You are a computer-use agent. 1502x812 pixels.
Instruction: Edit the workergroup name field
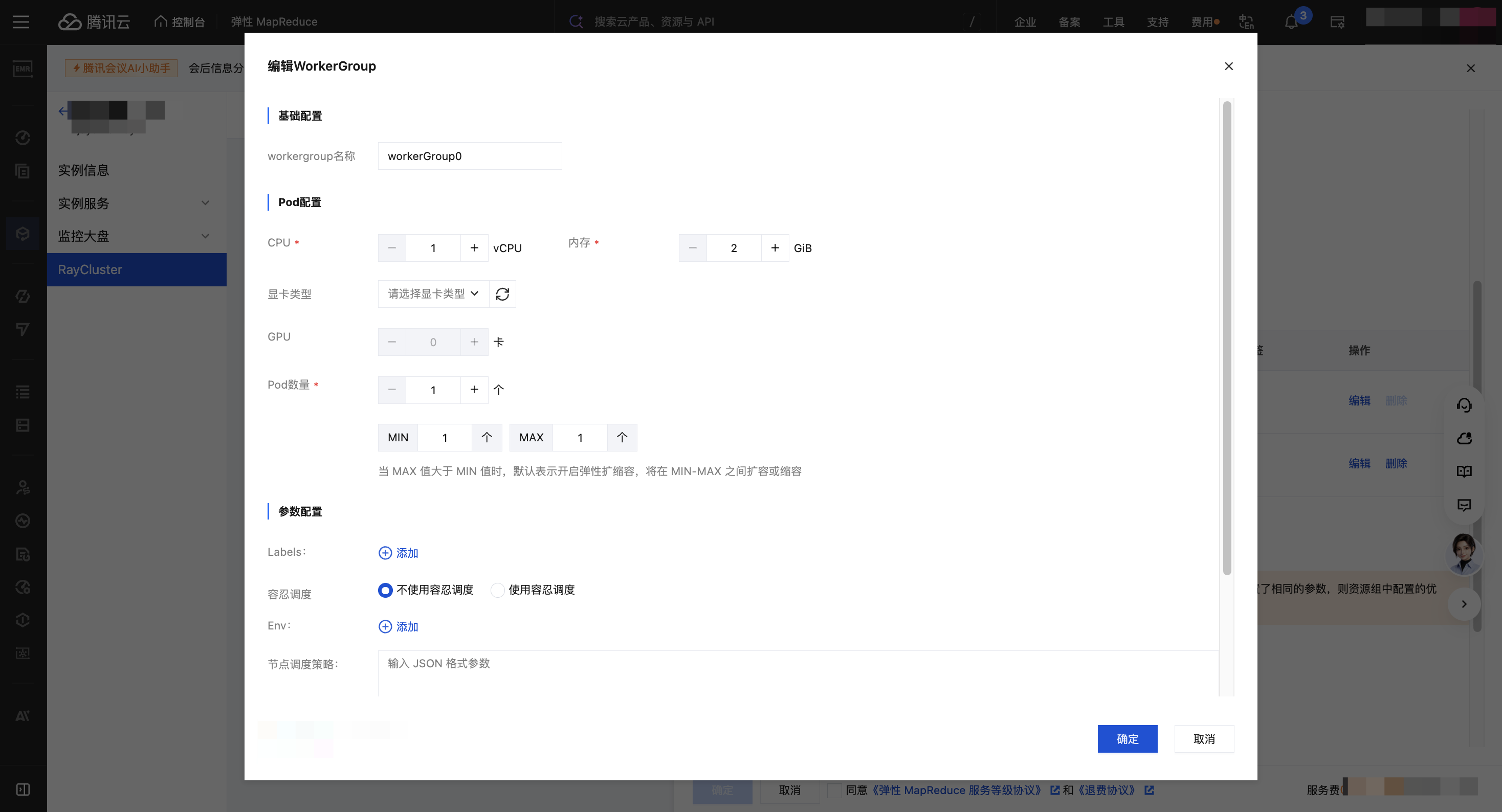tap(470, 155)
